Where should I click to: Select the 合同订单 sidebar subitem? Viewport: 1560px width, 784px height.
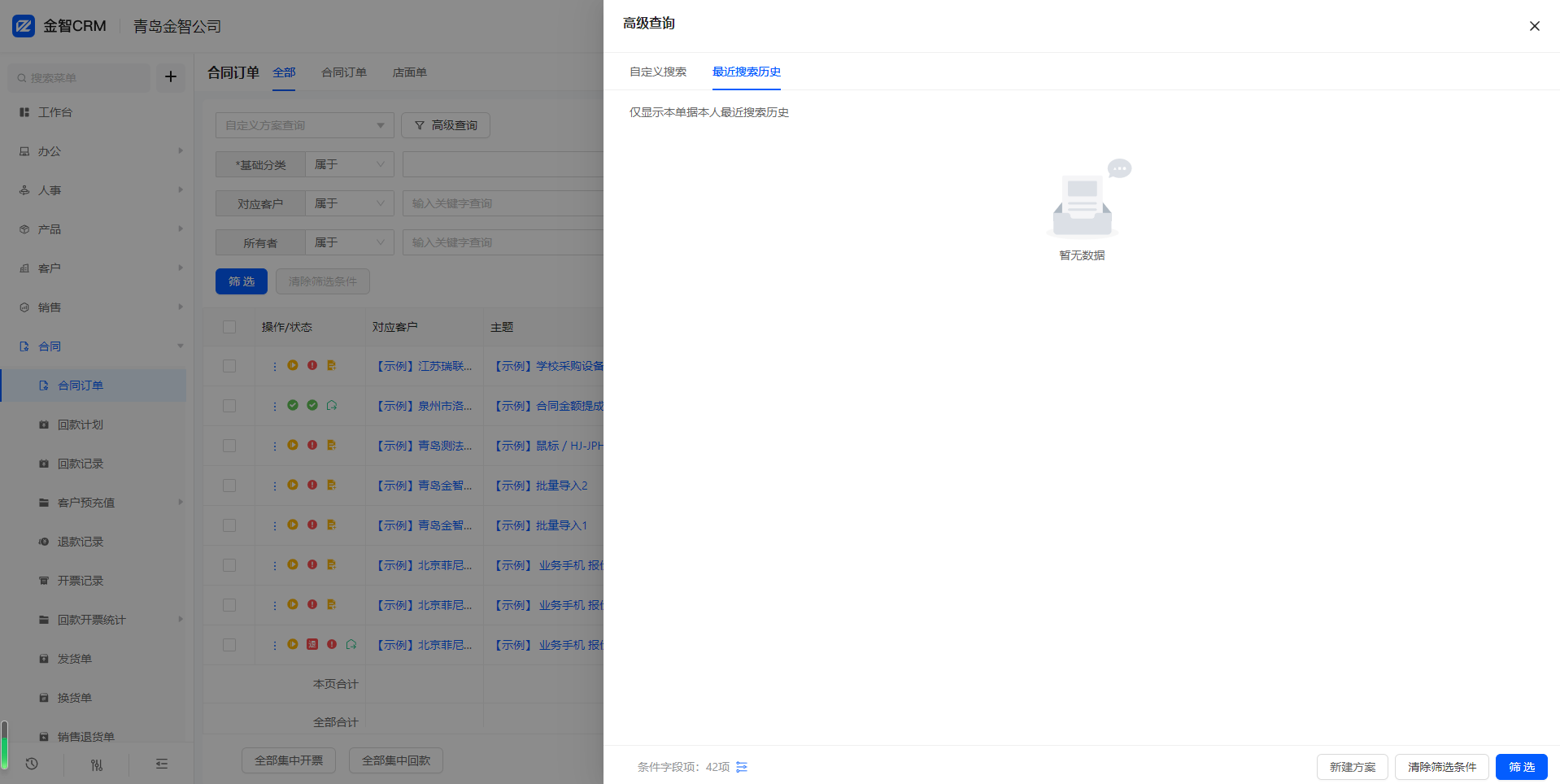[94, 385]
